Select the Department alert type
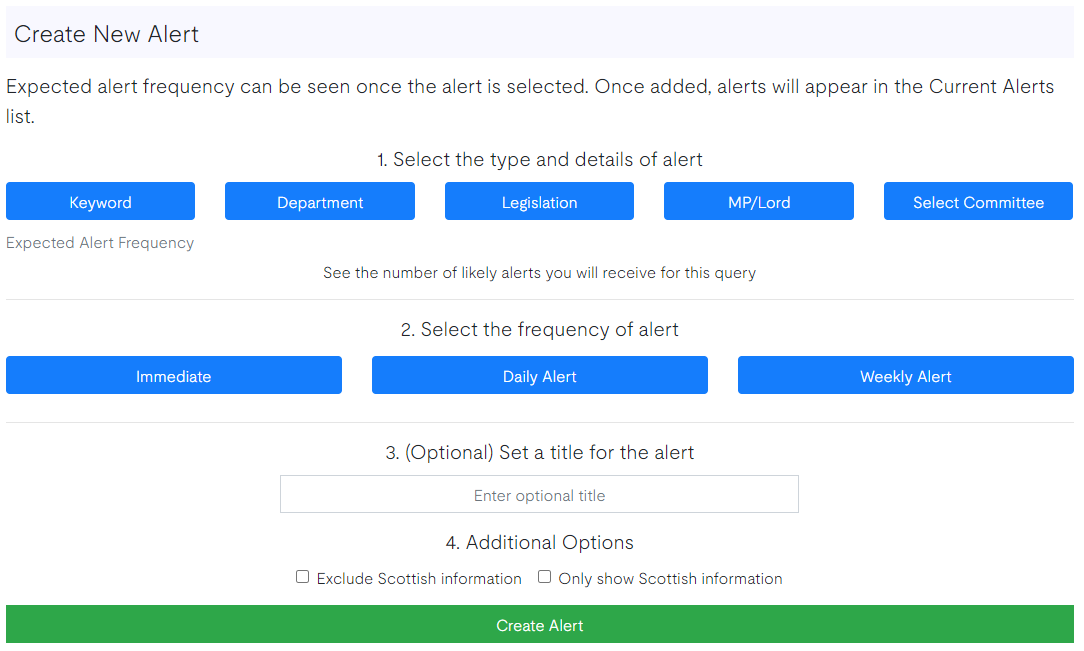1084x651 pixels. coord(320,202)
